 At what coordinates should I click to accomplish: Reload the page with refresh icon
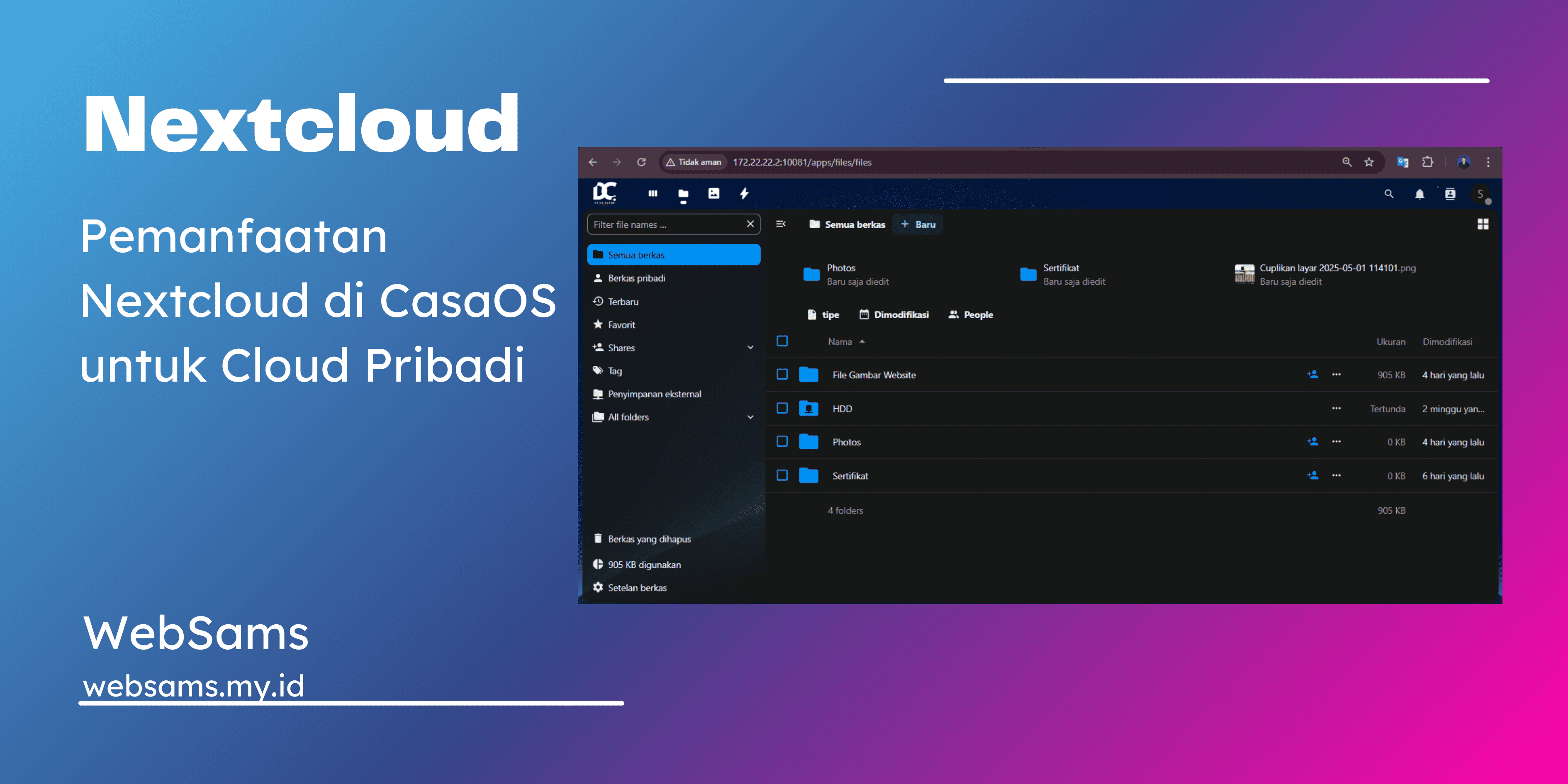[641, 162]
